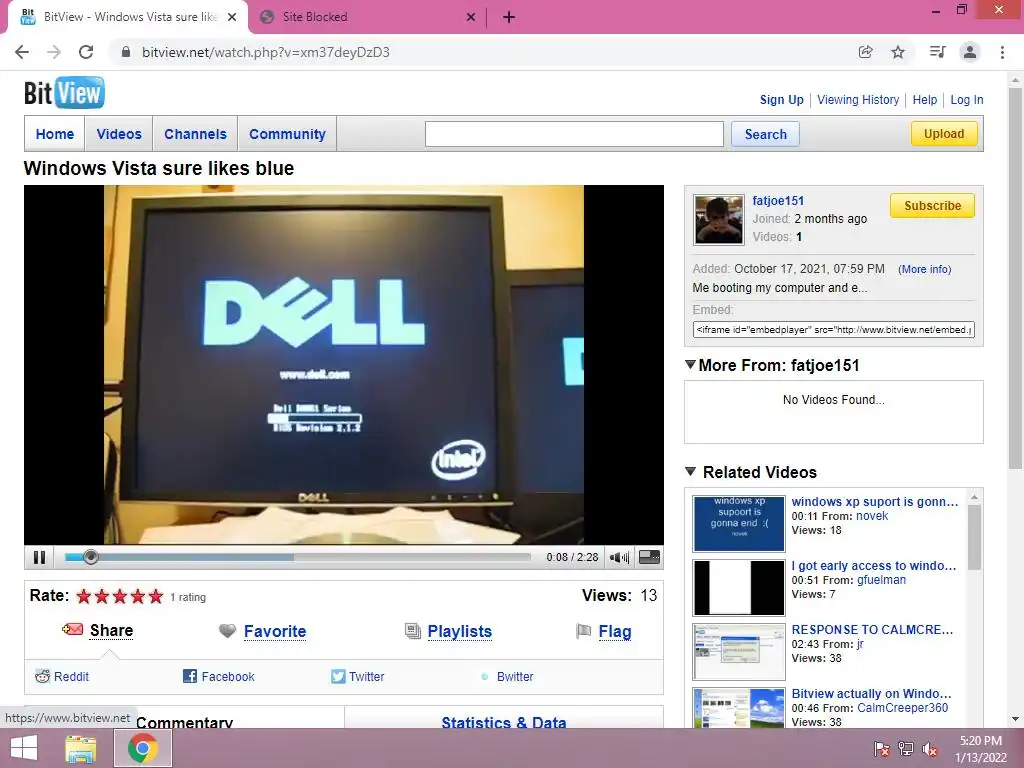This screenshot has height=768, width=1024.
Task: Open the Windows Start button
Action: coord(24,748)
